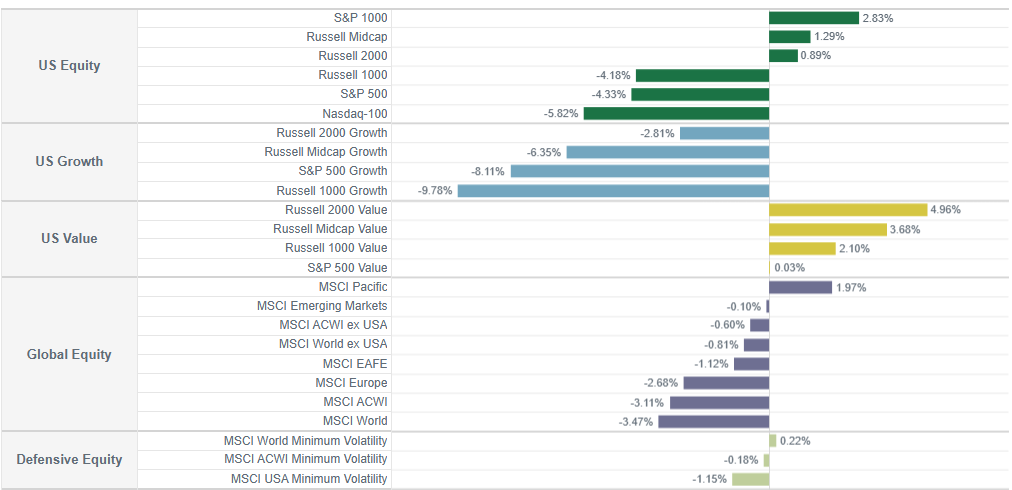The image size is (1012, 490).
Task: Select the MSCI Europe bar
Action: [726, 383]
